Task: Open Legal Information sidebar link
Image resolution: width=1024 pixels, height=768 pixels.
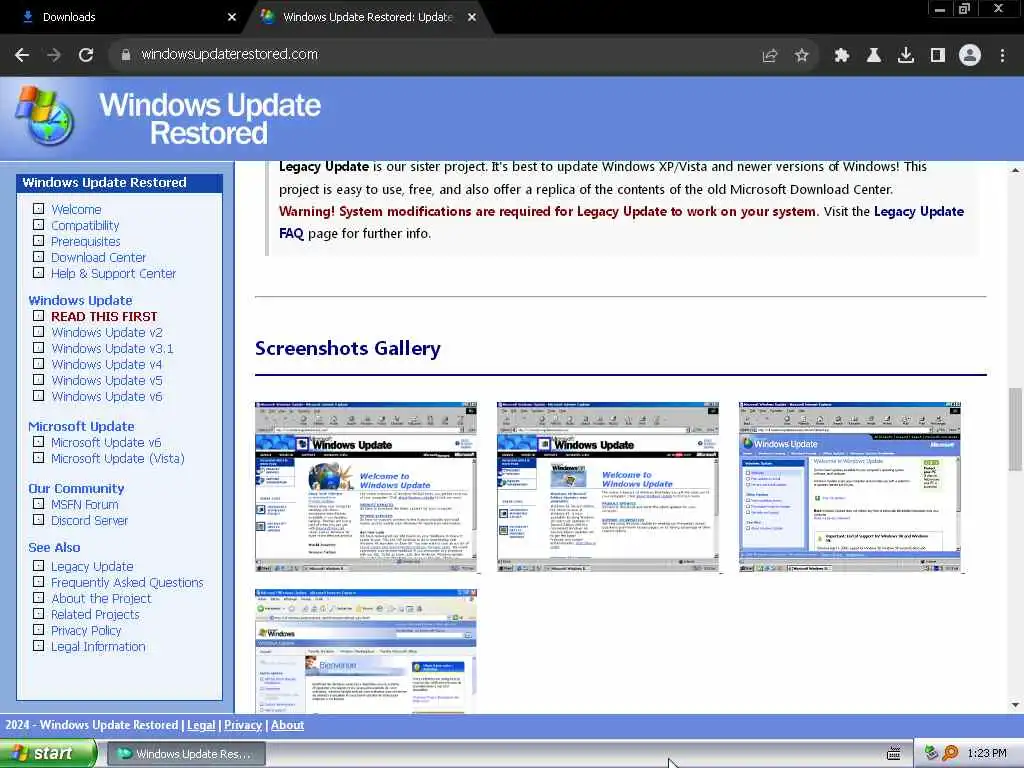Action: click(x=99, y=647)
